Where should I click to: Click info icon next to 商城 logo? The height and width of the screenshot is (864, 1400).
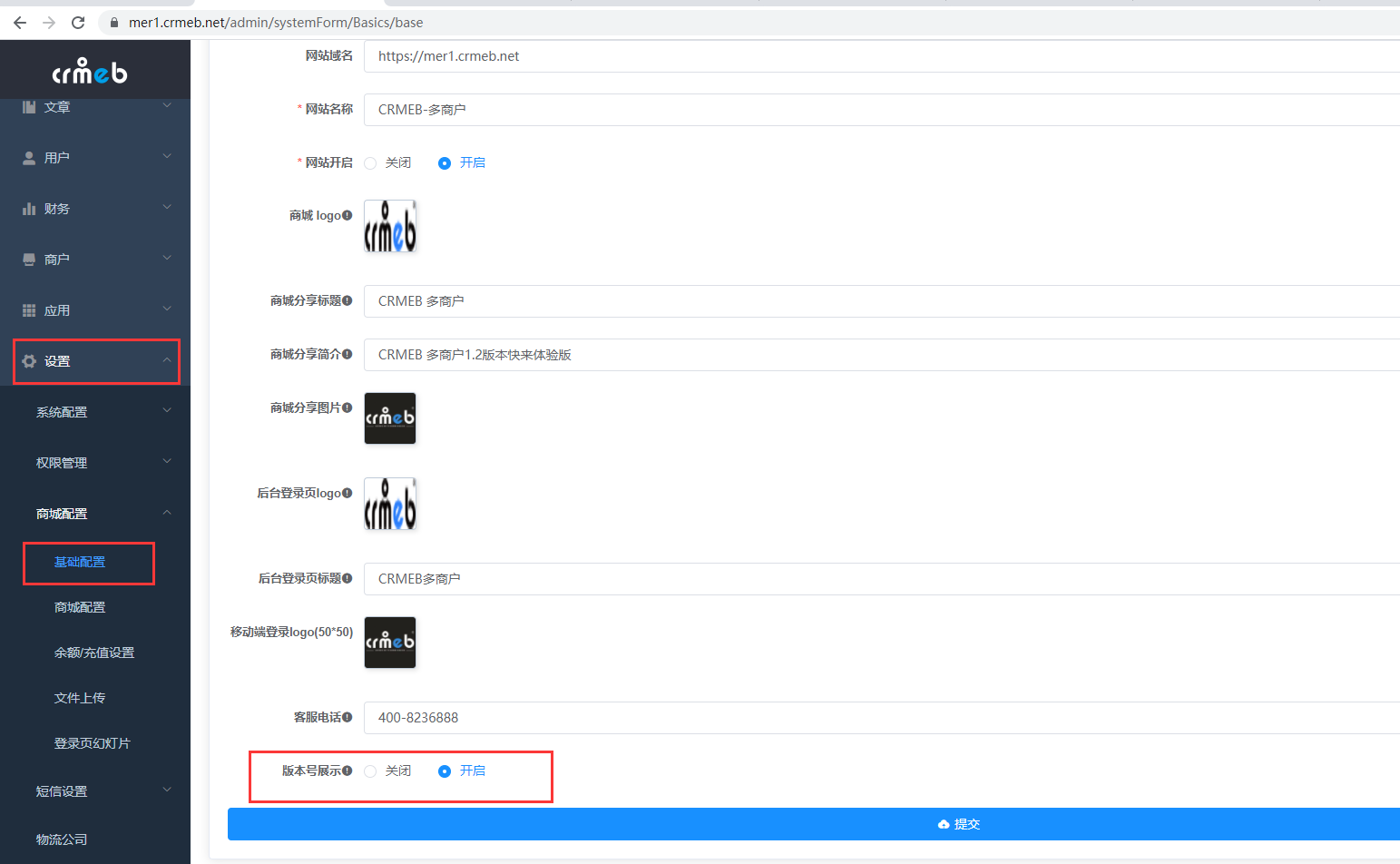click(x=348, y=215)
